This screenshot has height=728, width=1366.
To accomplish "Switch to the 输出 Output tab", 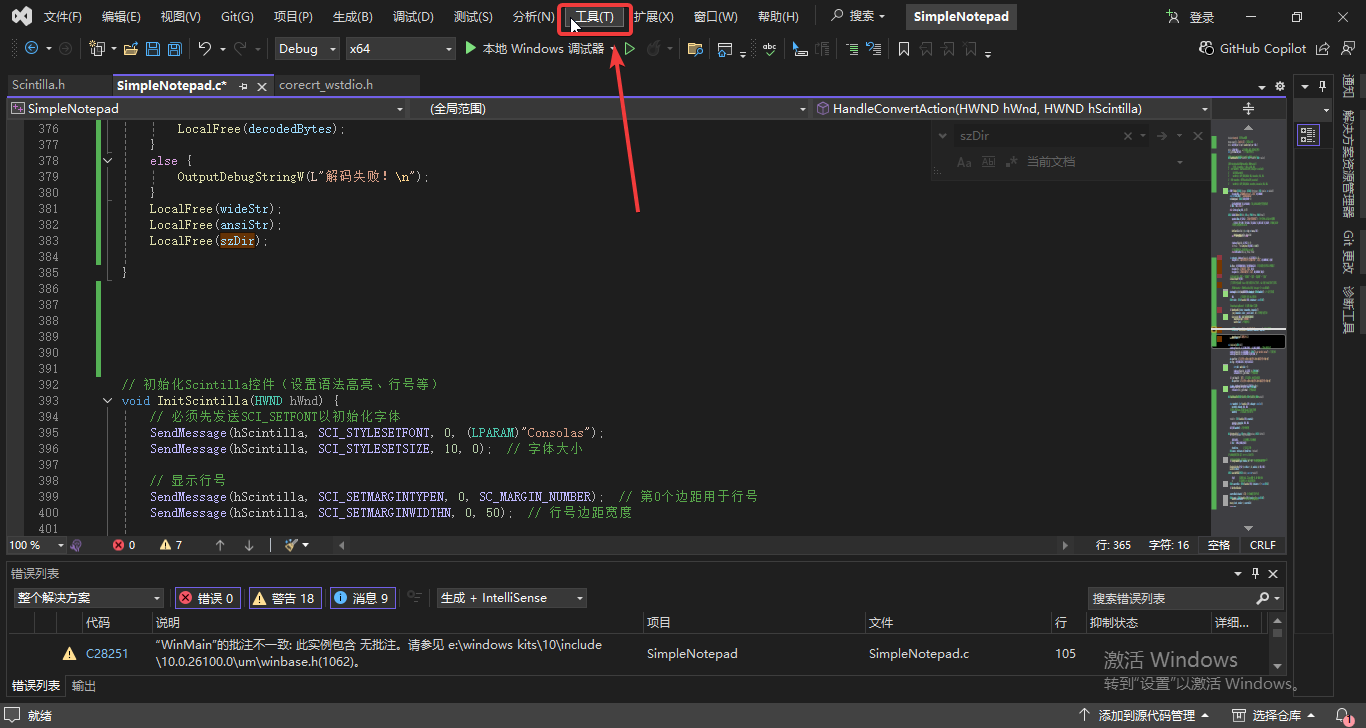I will 84,686.
